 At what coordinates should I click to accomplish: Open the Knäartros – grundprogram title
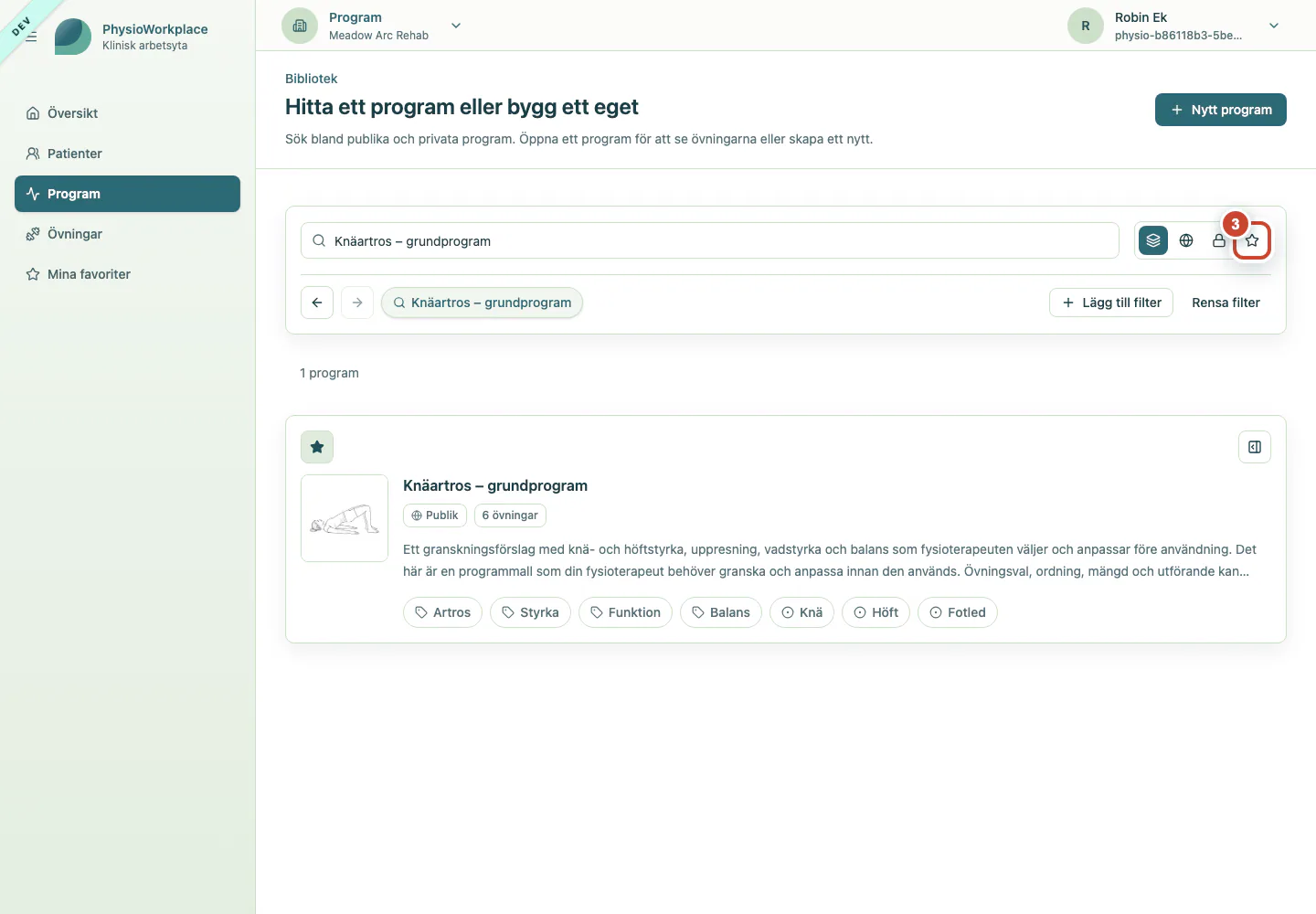(495, 485)
